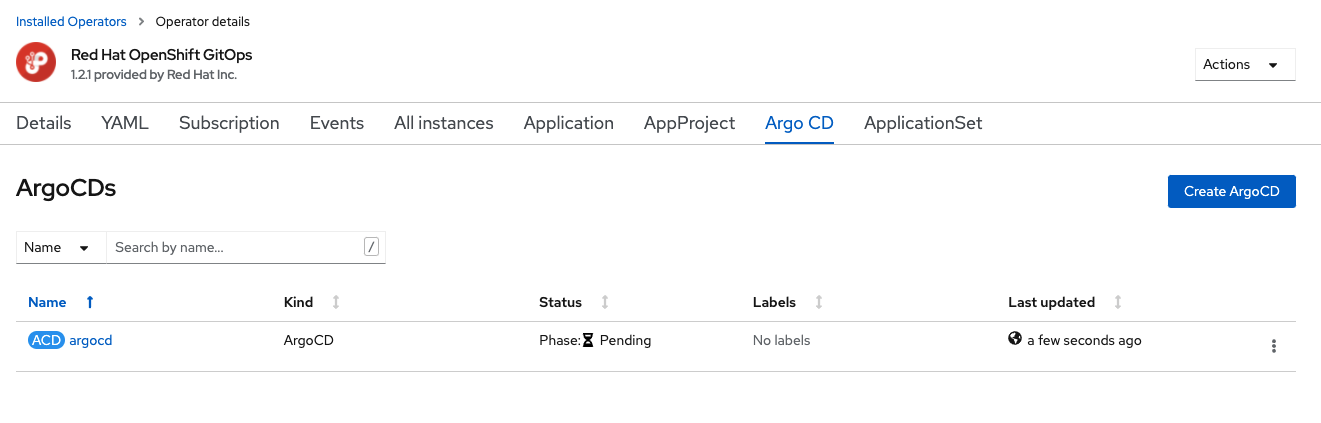
Task: Expand the Name filter dropdown
Action: coord(60,247)
